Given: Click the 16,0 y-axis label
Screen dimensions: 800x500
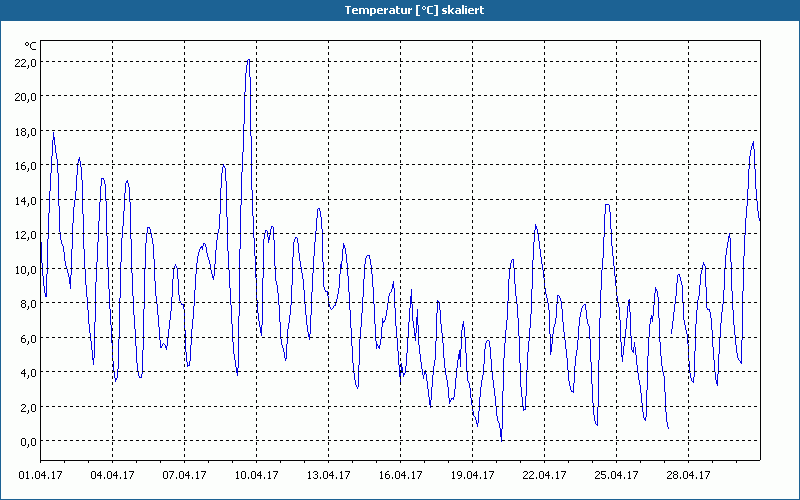Looking at the screenshot, I should pyautogui.click(x=28, y=166).
